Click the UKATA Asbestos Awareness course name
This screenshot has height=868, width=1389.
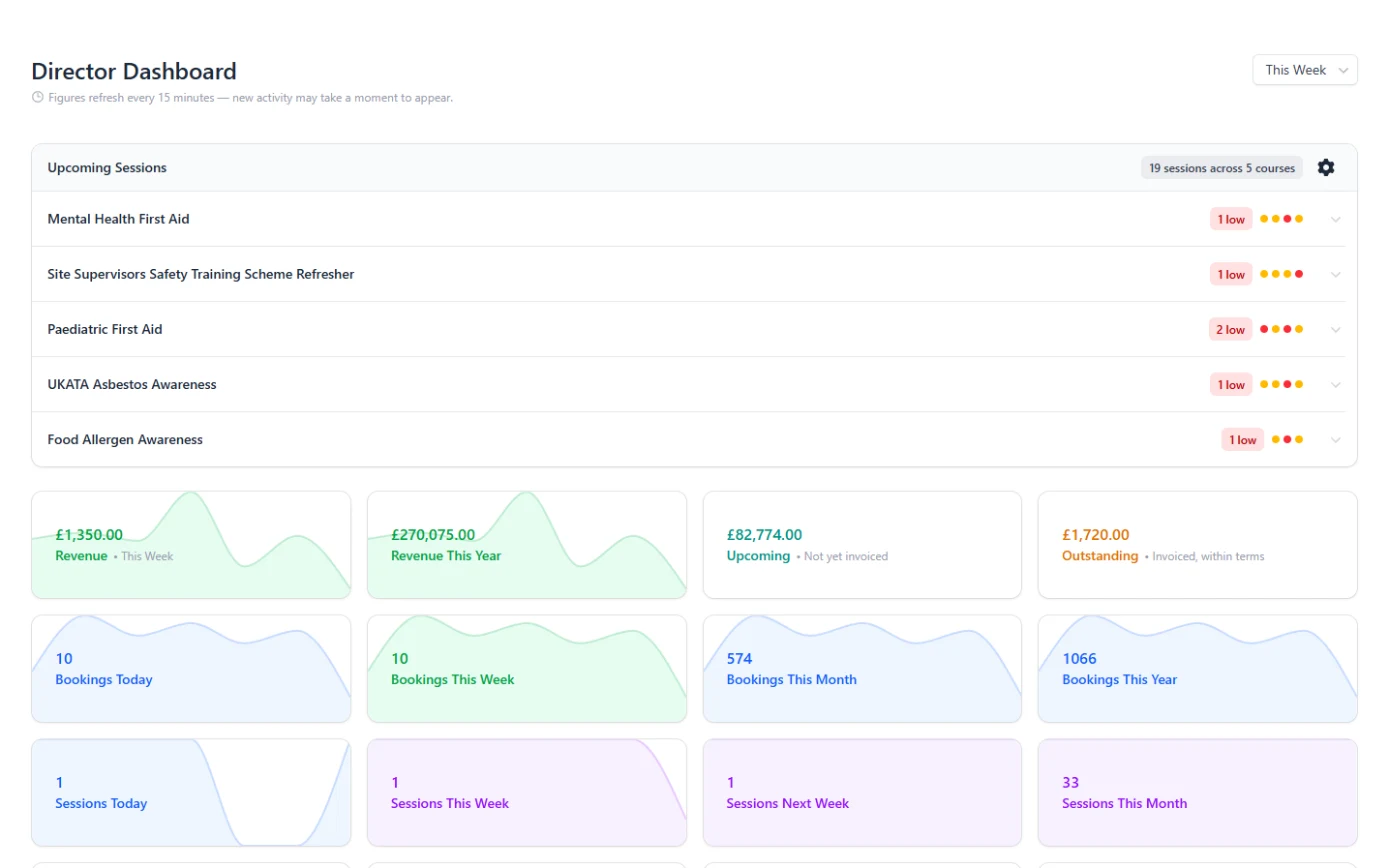(132, 384)
